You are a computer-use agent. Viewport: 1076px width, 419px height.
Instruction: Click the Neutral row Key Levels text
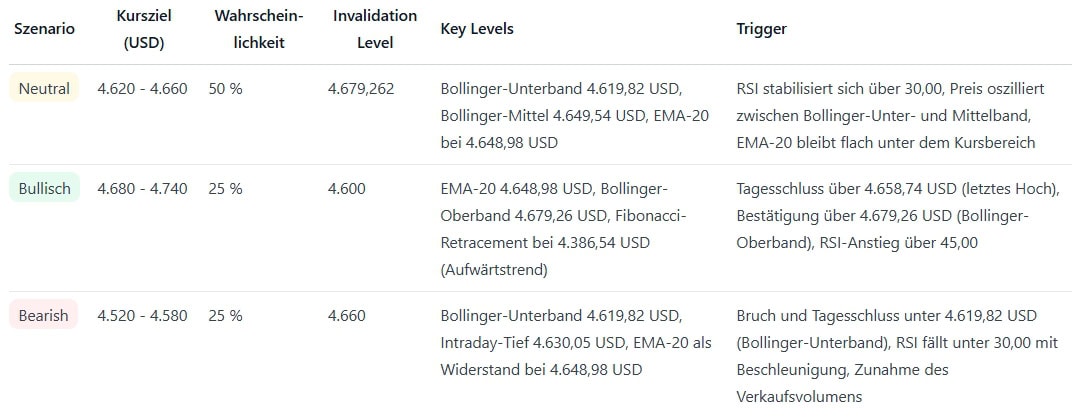tap(574, 116)
